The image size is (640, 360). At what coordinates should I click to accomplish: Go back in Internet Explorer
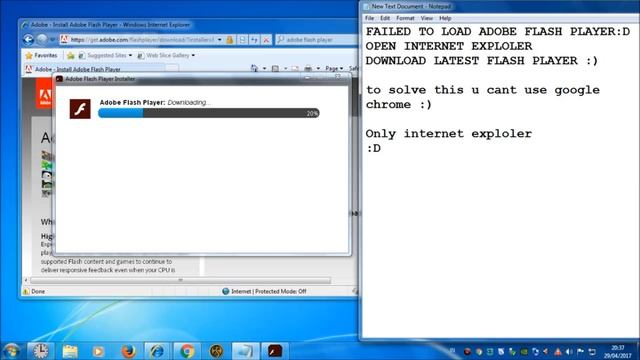click(28, 40)
